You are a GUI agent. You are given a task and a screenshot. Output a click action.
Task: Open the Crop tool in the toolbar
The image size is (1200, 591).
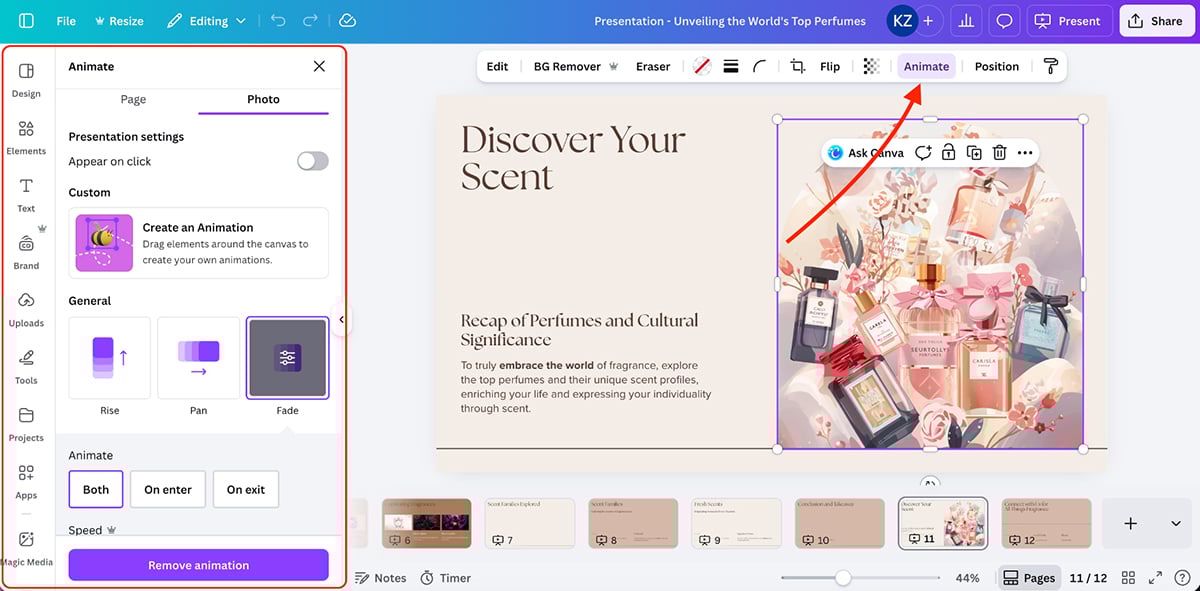tap(797, 66)
